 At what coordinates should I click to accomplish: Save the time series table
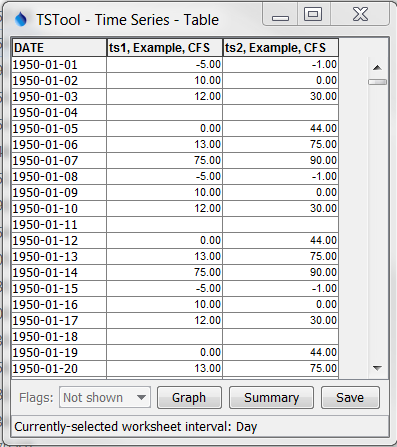coord(350,397)
